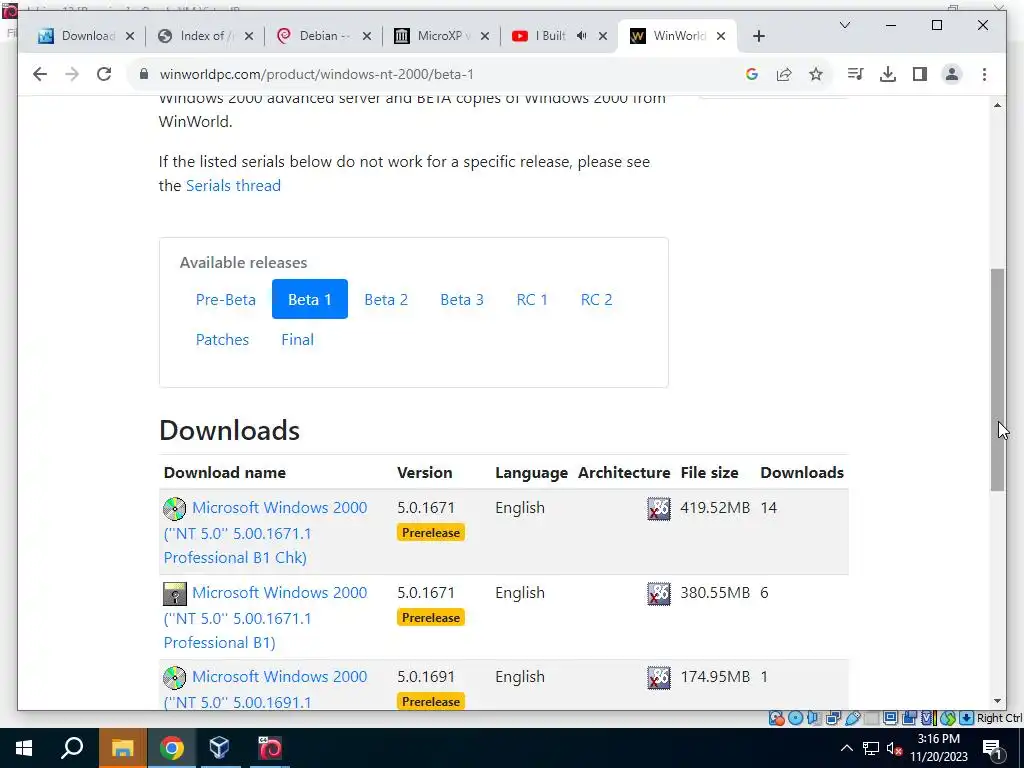Click x86 architecture icon in 380.55MB row
1024x768 pixels.
(x=658, y=594)
